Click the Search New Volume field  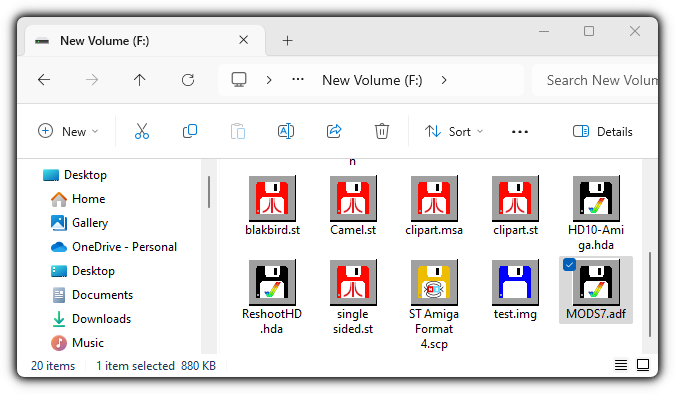[595, 80]
